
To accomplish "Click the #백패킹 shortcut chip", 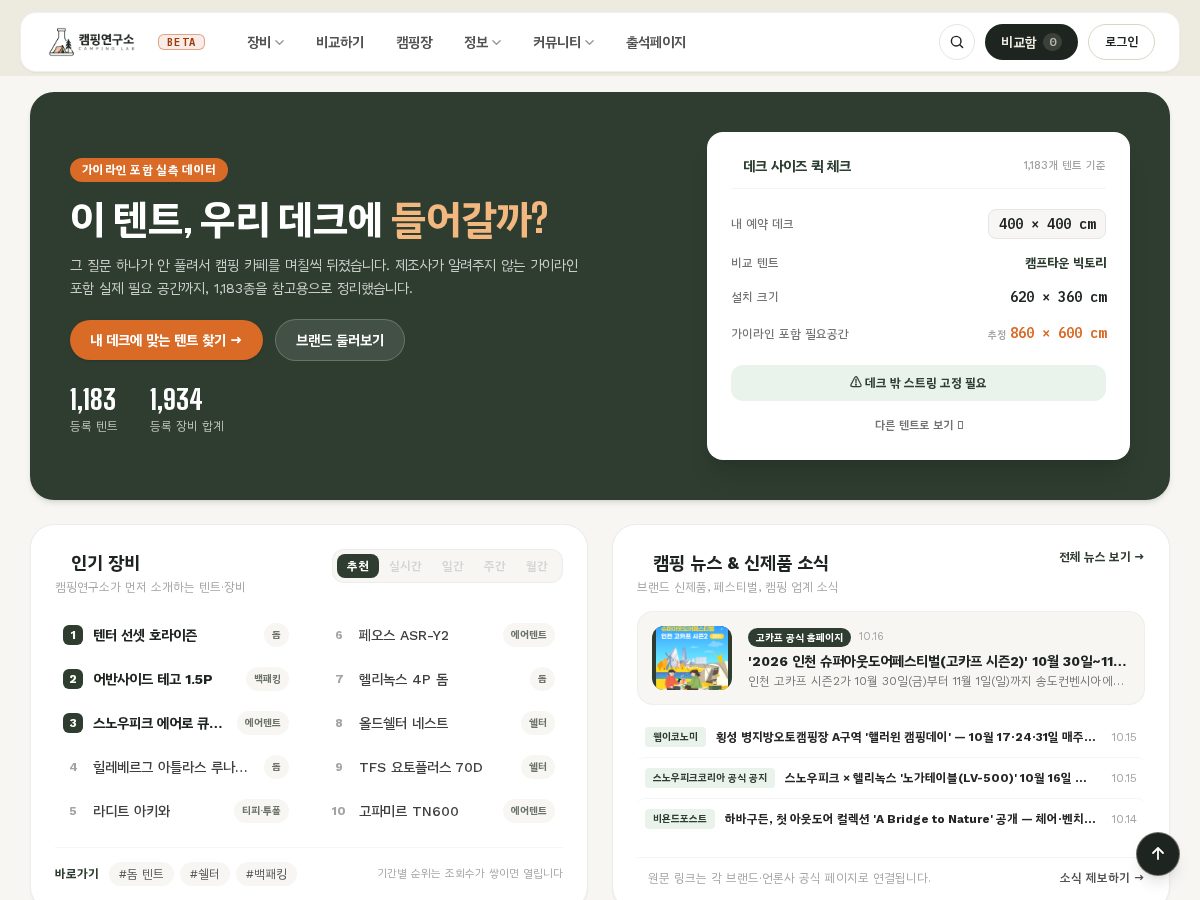I will [x=266, y=874].
